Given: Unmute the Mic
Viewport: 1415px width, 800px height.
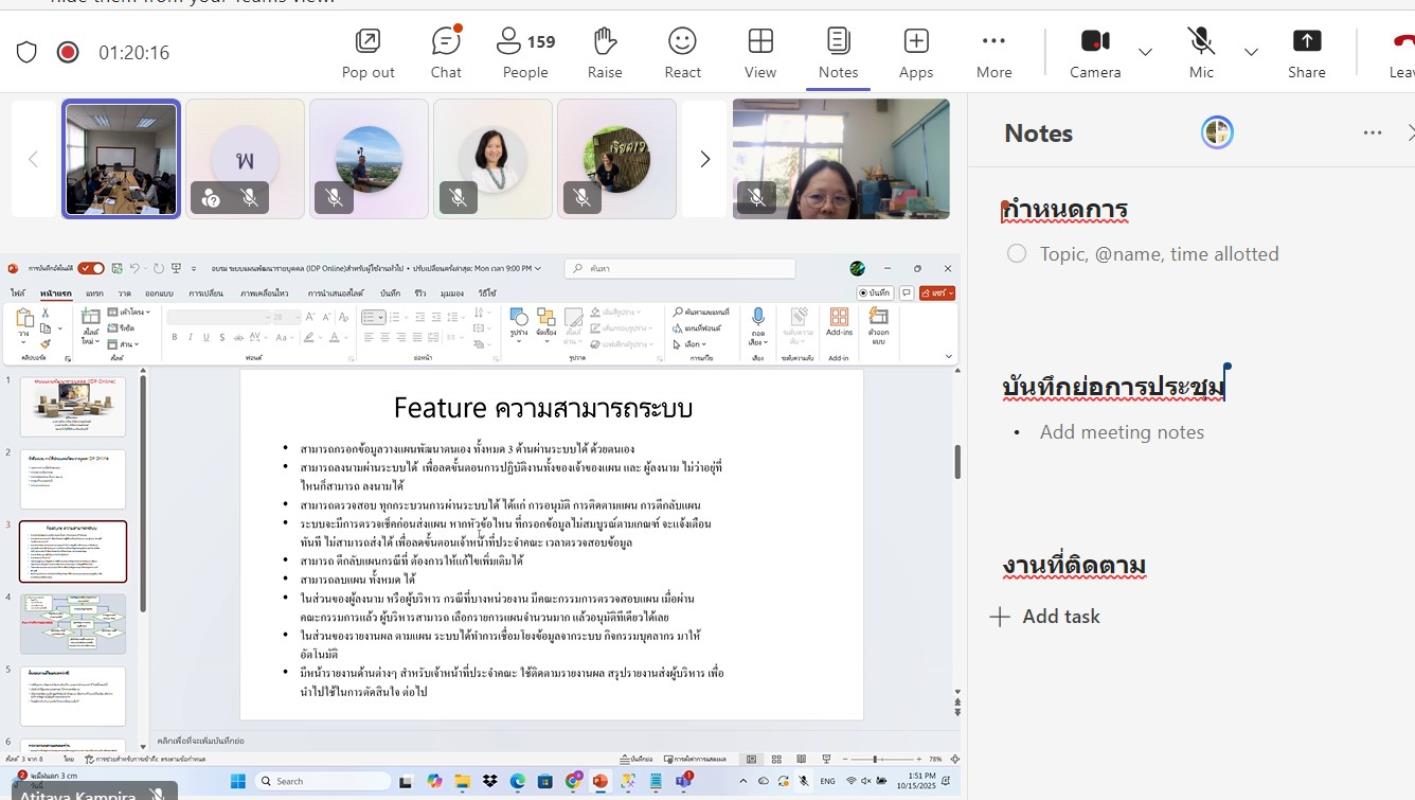Looking at the screenshot, I should pyautogui.click(x=1201, y=53).
